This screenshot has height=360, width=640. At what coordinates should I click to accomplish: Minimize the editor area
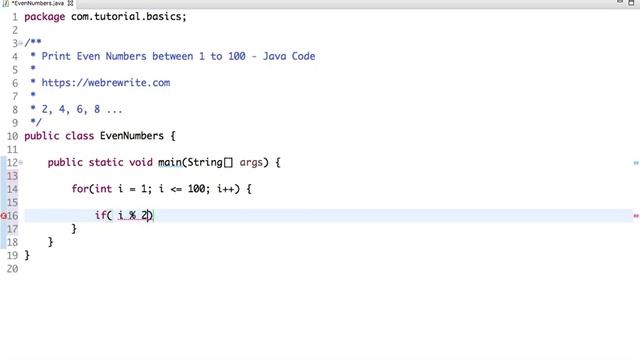click(x=620, y=2)
